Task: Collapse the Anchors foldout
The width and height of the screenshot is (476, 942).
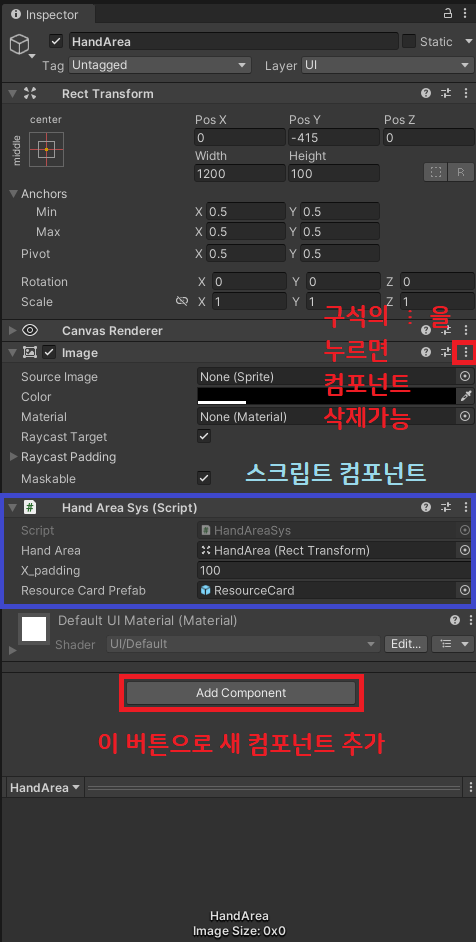Action: pos(13,194)
